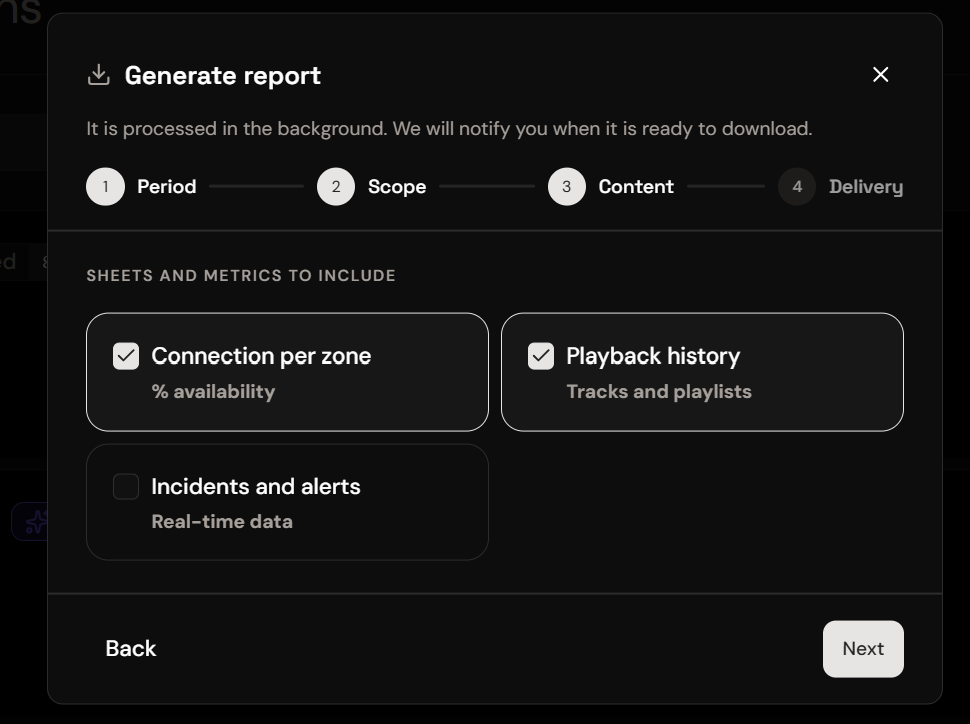Select the Tracks and playlists card

702,372
